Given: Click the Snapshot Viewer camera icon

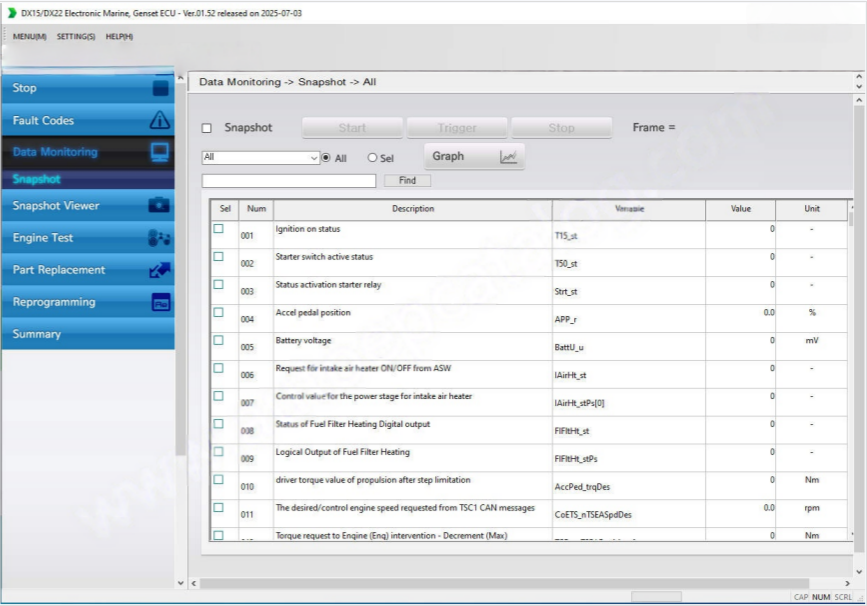Looking at the screenshot, I should pyautogui.click(x=160, y=206).
